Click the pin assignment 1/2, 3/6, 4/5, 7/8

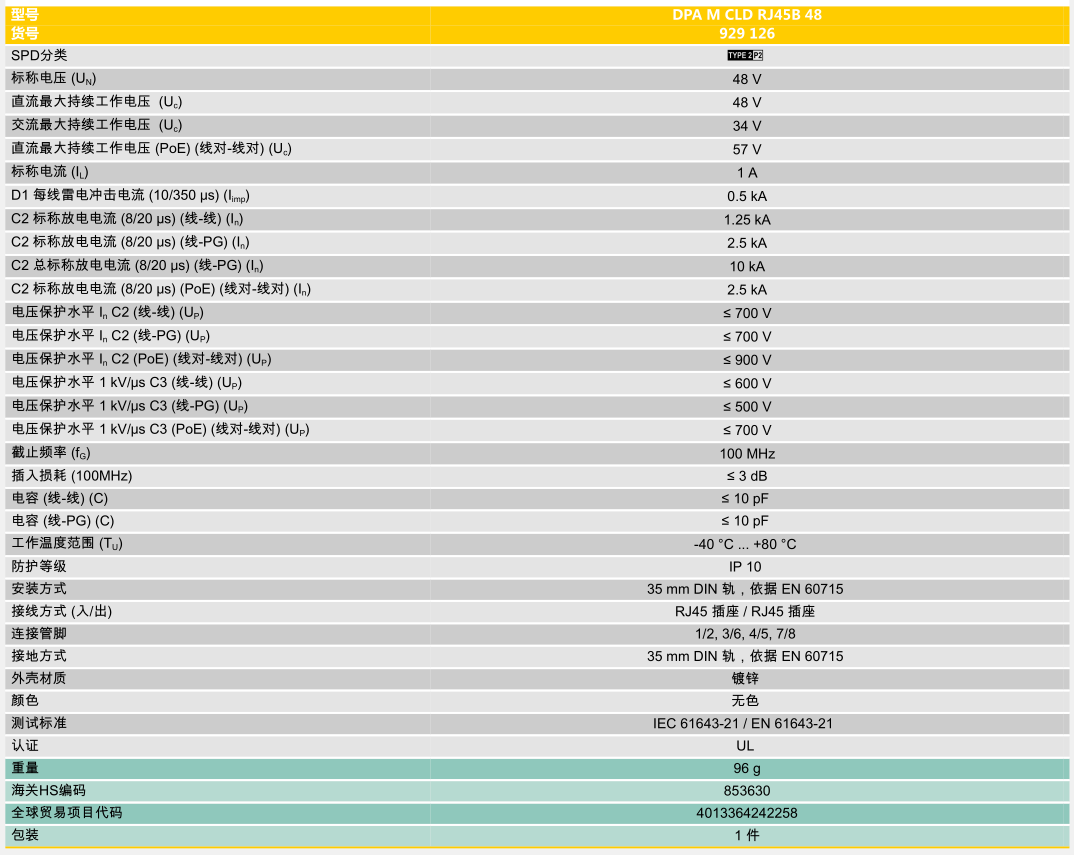click(x=746, y=634)
